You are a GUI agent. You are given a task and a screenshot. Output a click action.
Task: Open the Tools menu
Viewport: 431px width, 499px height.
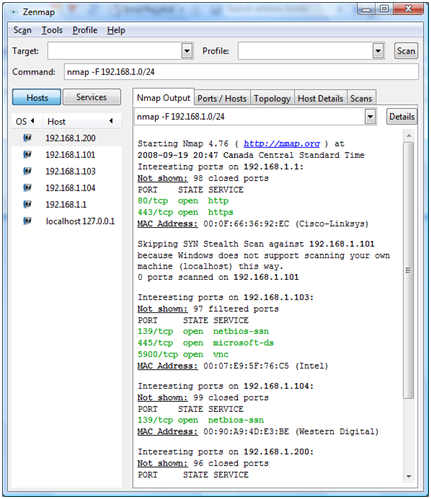coord(52,30)
